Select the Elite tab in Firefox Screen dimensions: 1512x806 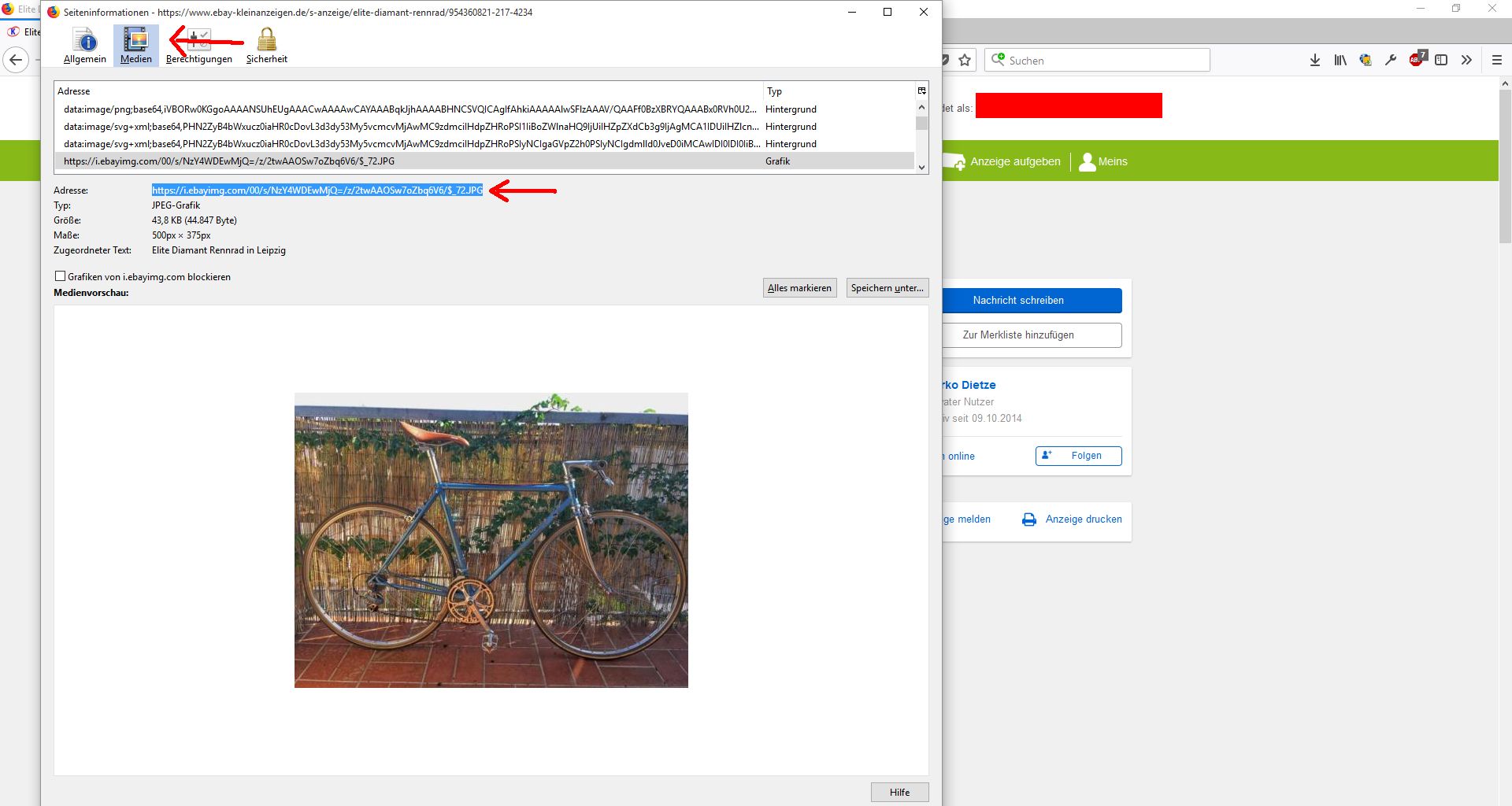point(24,32)
